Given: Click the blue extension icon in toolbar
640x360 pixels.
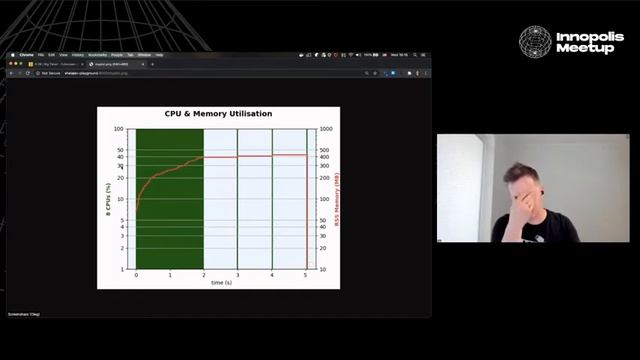Looking at the screenshot, I should (393, 73).
